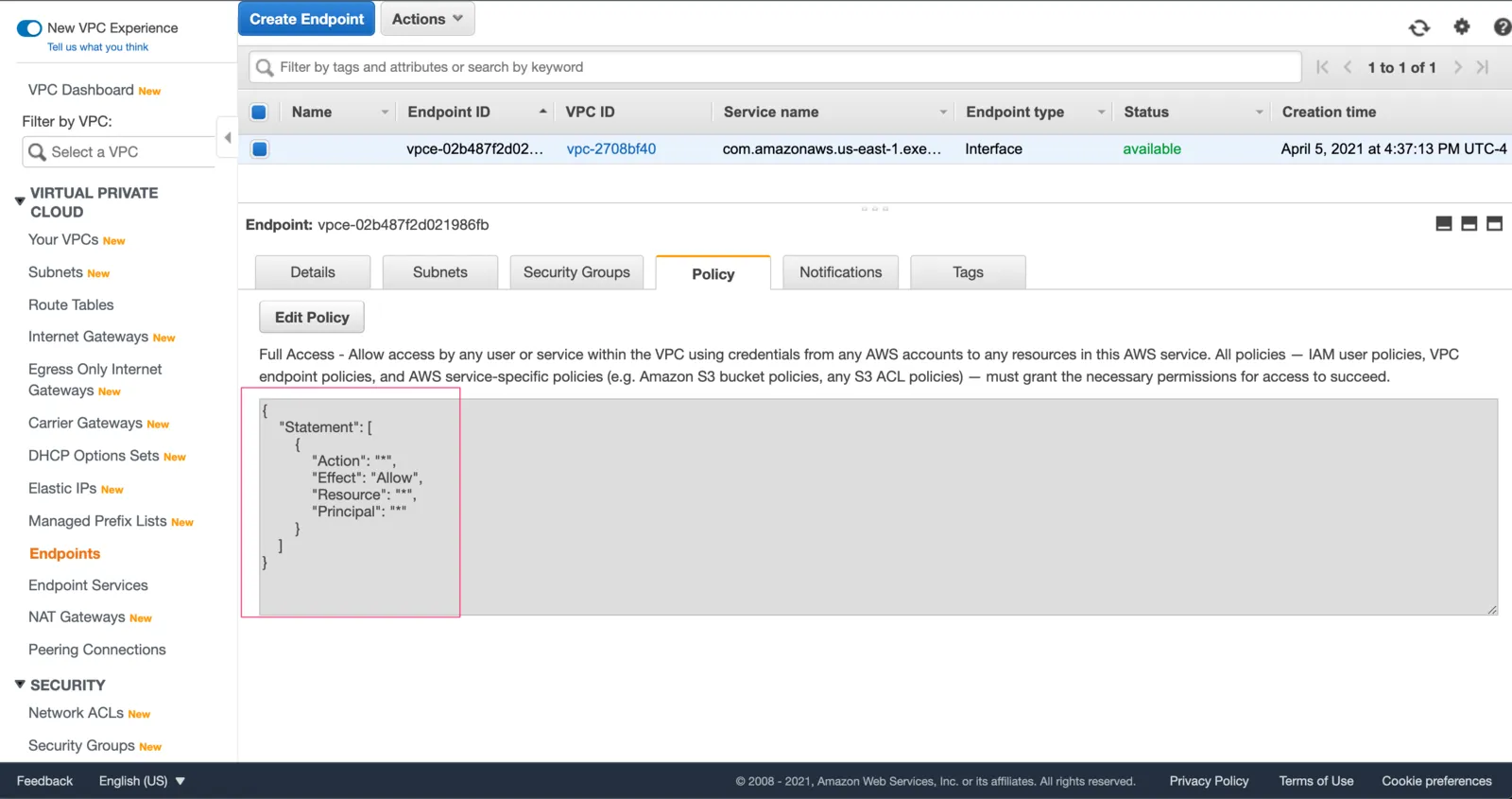Maximize the details pane layout icon
This screenshot has width=1512, height=799.
pos(1494,224)
